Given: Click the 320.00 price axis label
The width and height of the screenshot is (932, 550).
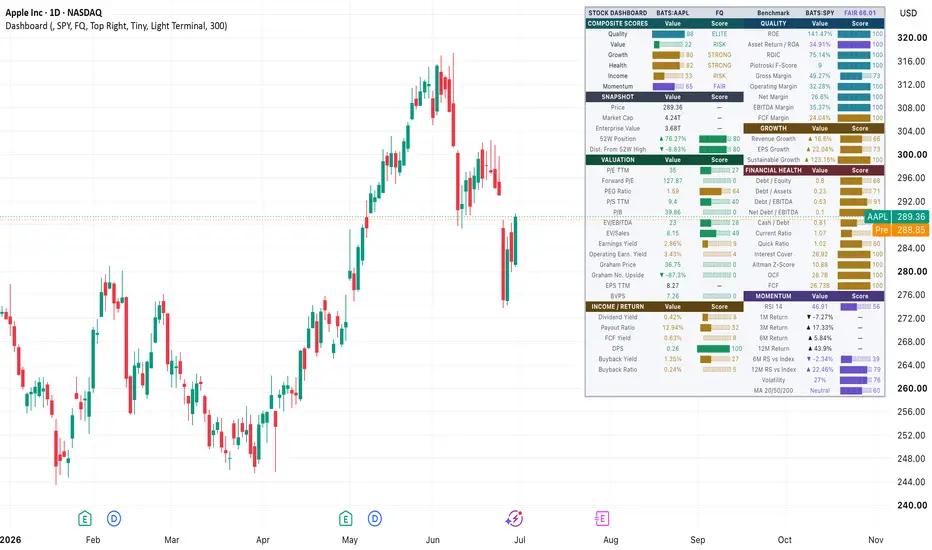Looking at the screenshot, I should click(x=912, y=37).
